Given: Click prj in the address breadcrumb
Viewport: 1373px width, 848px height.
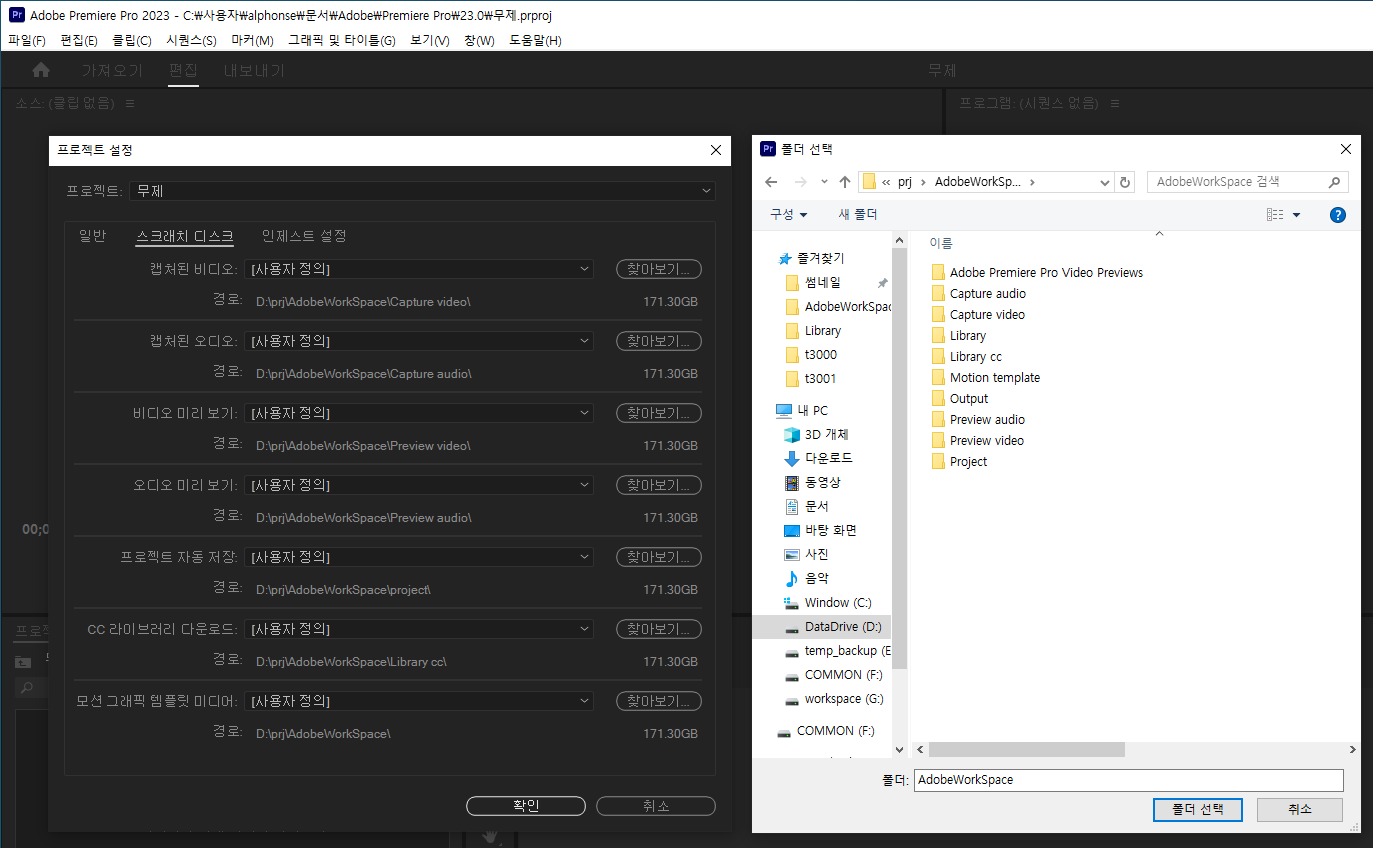Looking at the screenshot, I should pyautogui.click(x=905, y=182).
